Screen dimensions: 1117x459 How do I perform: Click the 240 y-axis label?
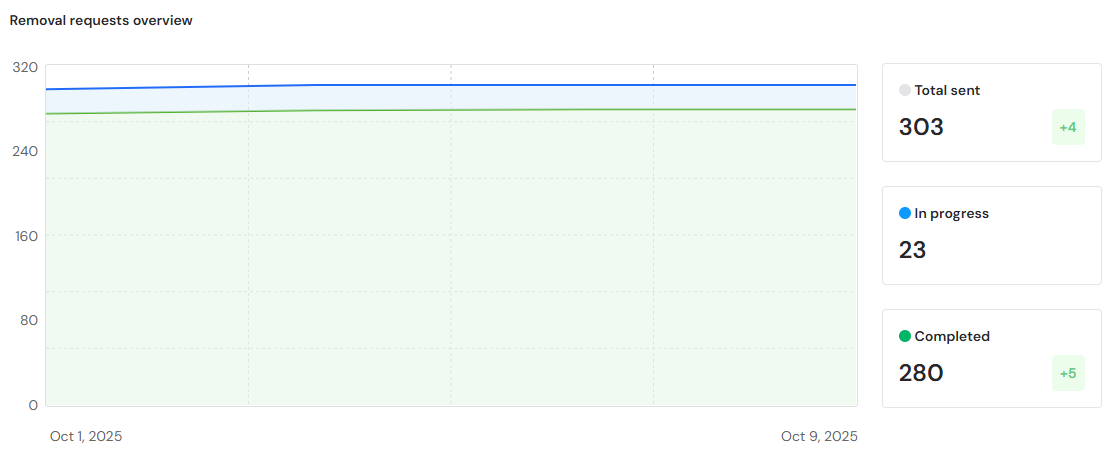(26, 151)
